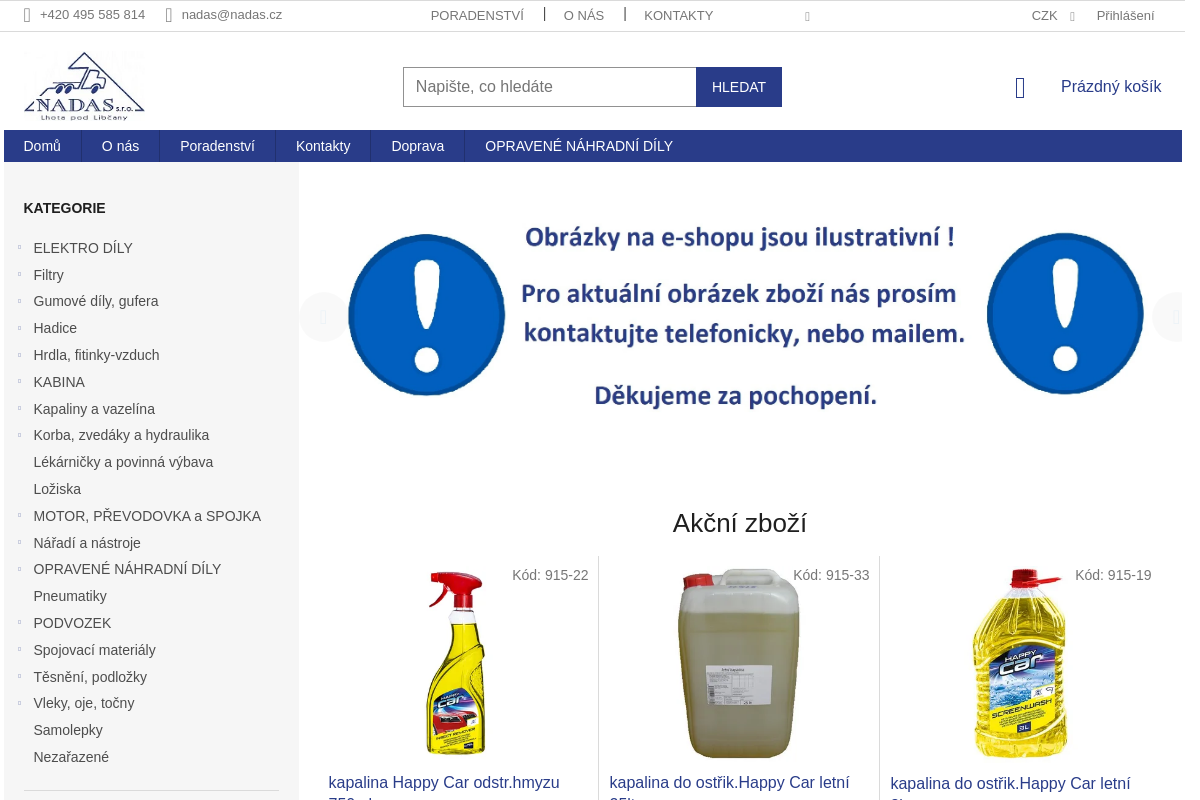
Task: Expand the Korba, zvedáky a hydraulika category
Action: [x=19, y=435]
